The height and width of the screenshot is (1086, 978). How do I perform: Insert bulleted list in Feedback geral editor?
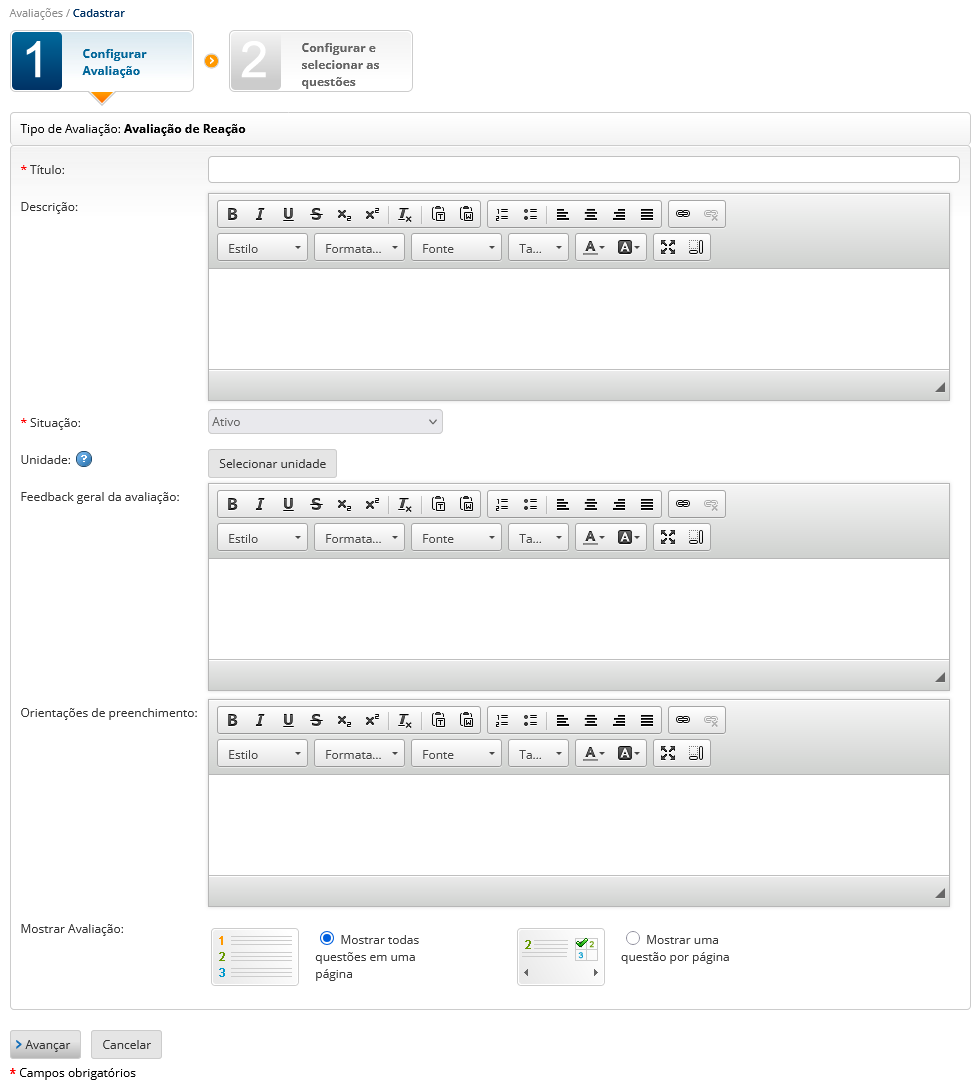[x=530, y=504]
